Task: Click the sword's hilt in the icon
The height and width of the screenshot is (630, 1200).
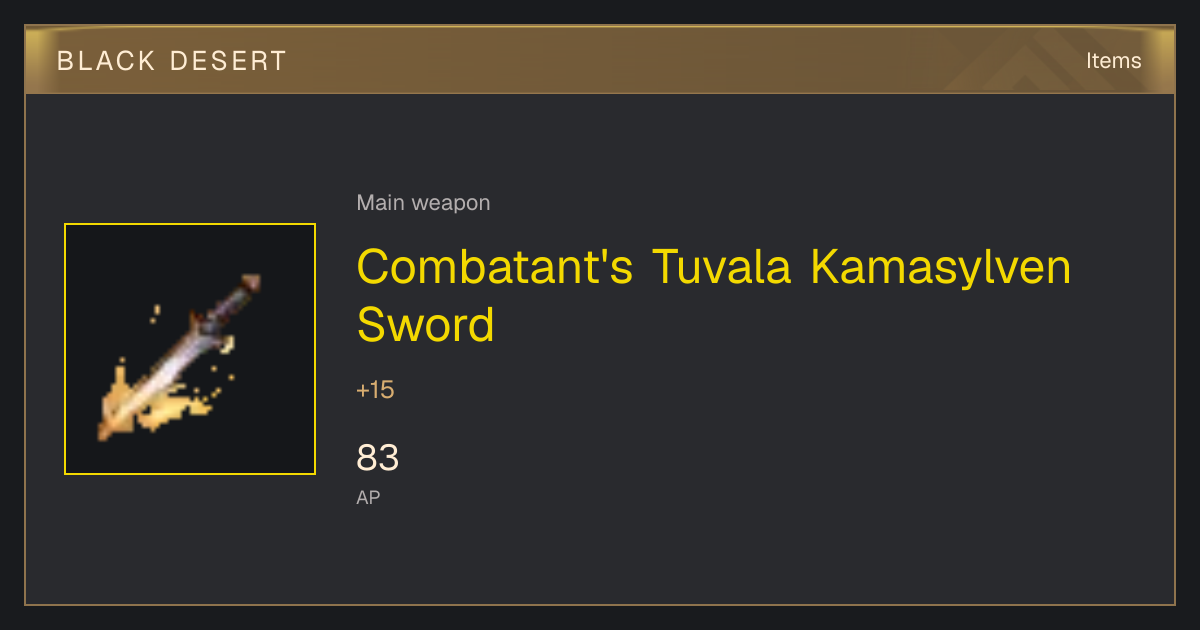Action: coord(236,298)
